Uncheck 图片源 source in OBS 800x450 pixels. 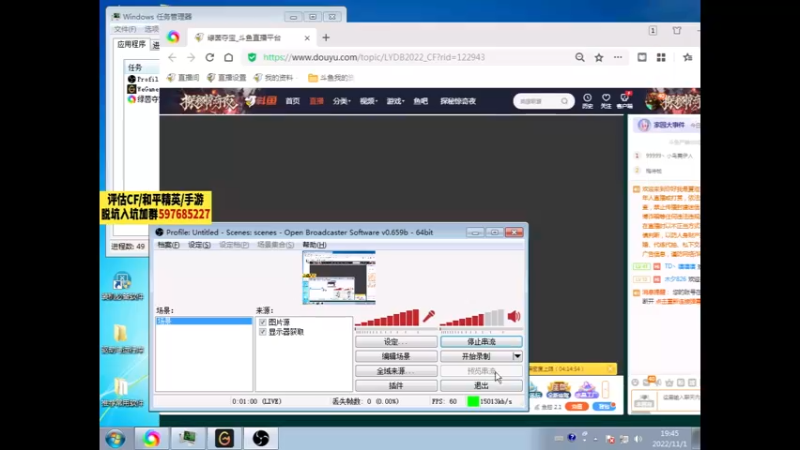[x=263, y=322]
